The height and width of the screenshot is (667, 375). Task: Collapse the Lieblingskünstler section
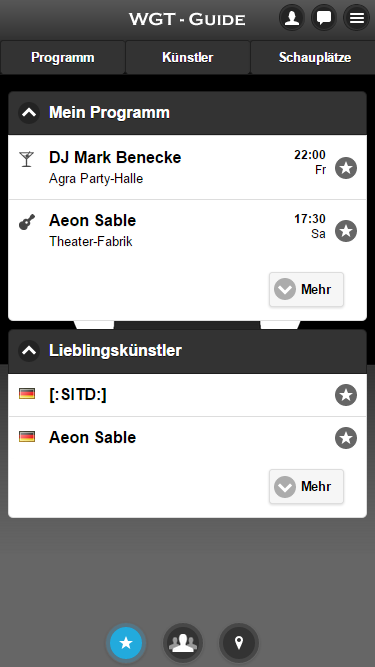tap(29, 351)
